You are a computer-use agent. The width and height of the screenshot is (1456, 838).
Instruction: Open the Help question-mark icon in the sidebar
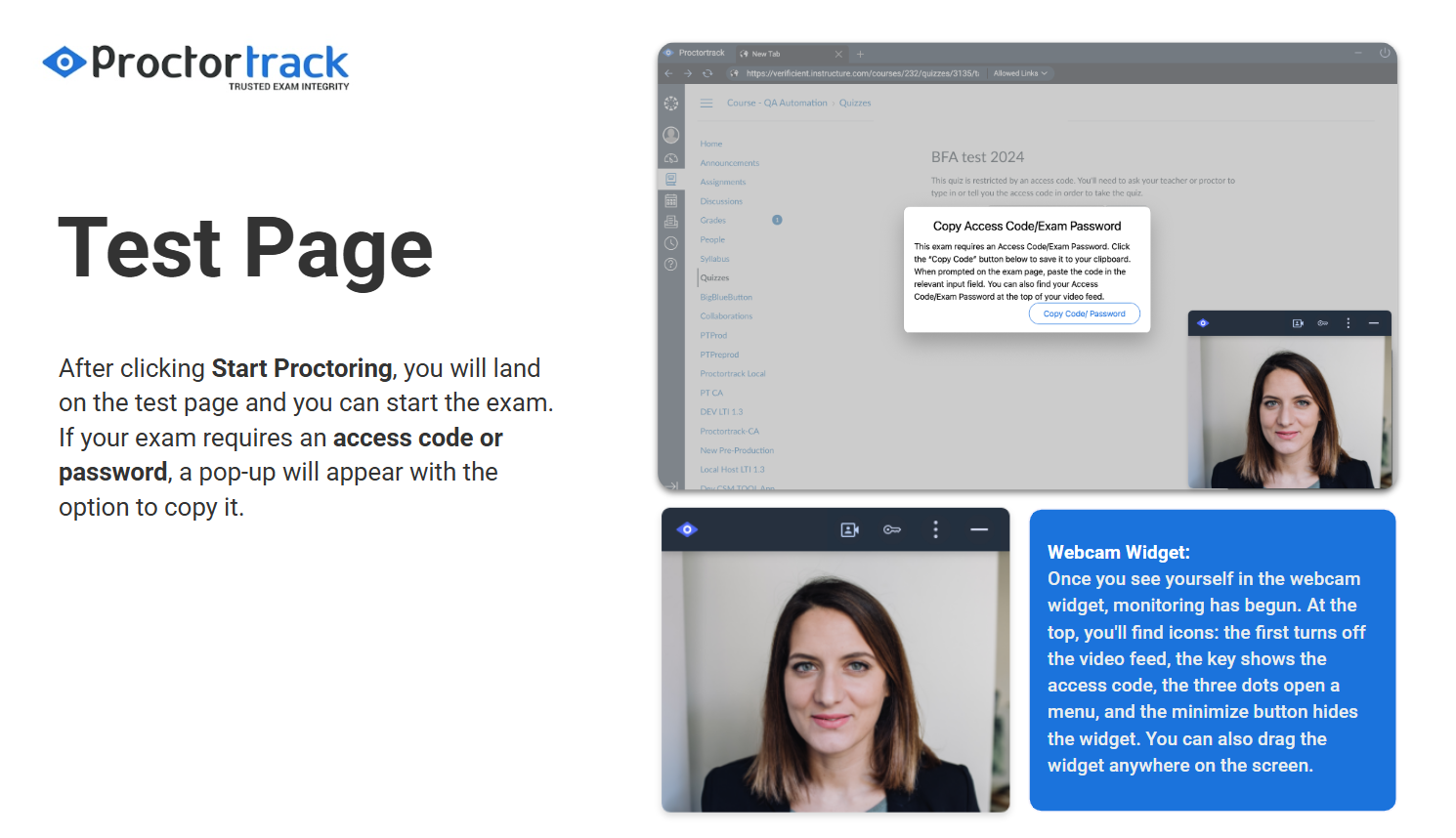pyautogui.click(x=671, y=265)
